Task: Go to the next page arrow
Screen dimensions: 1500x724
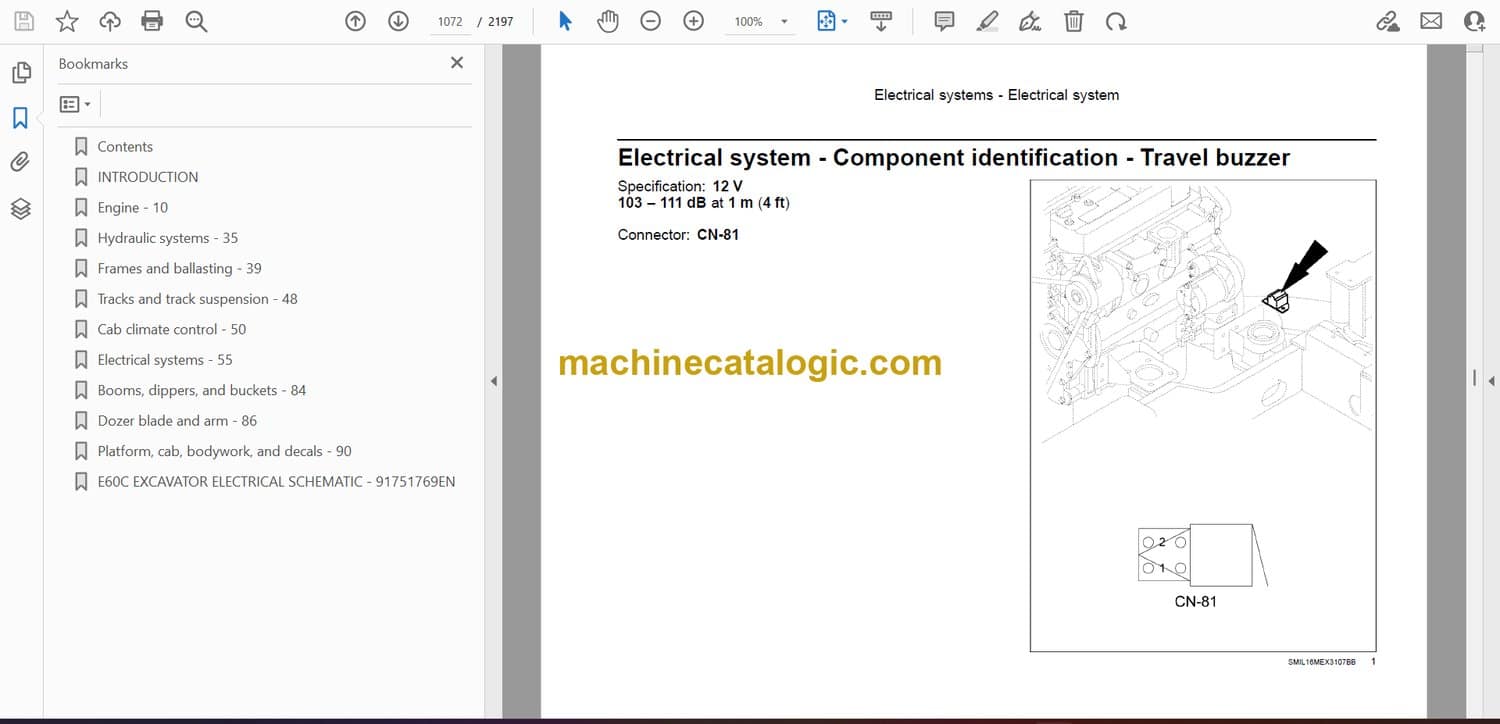Action: click(398, 21)
